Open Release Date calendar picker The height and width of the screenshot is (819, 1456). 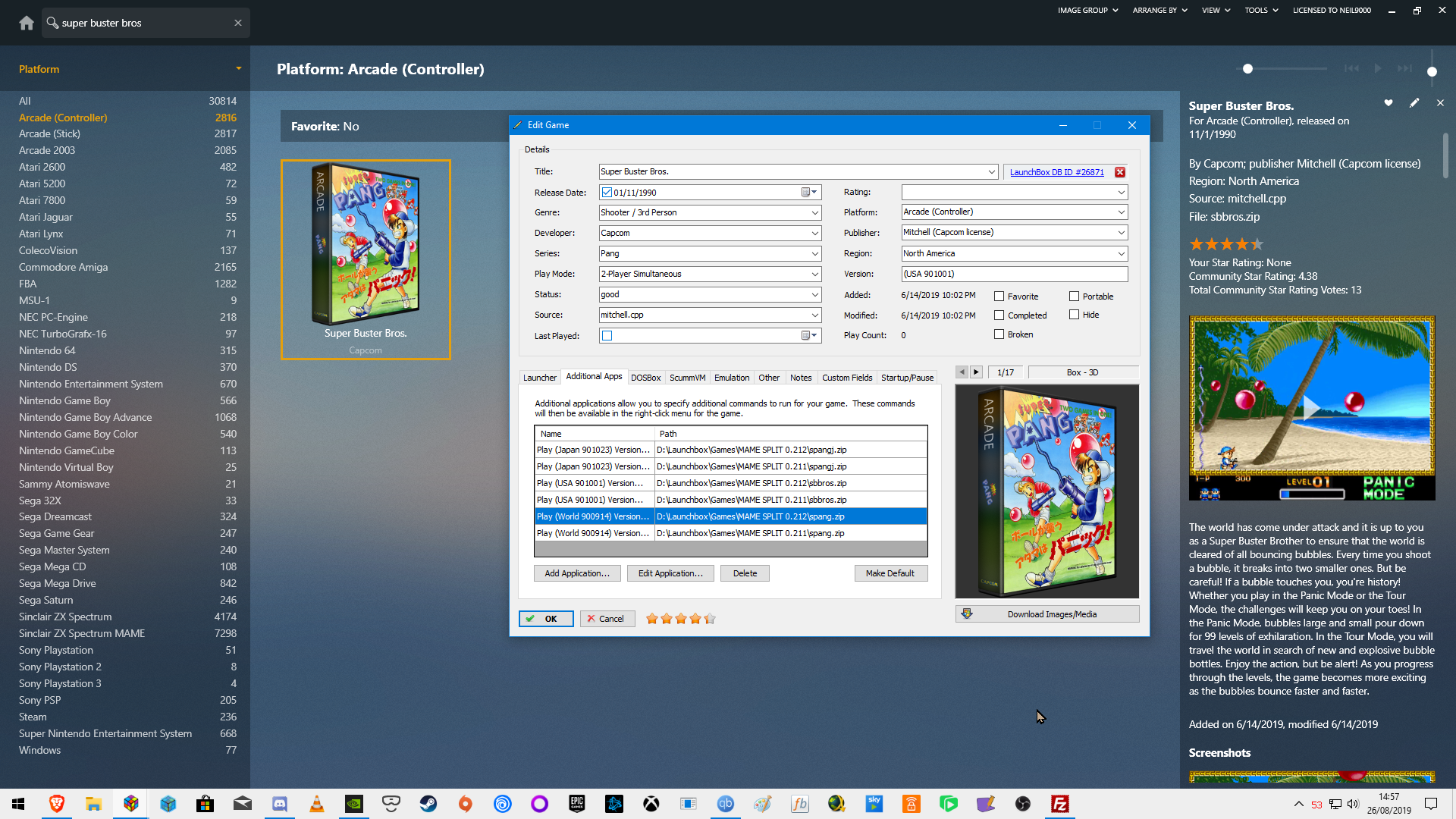click(x=810, y=193)
